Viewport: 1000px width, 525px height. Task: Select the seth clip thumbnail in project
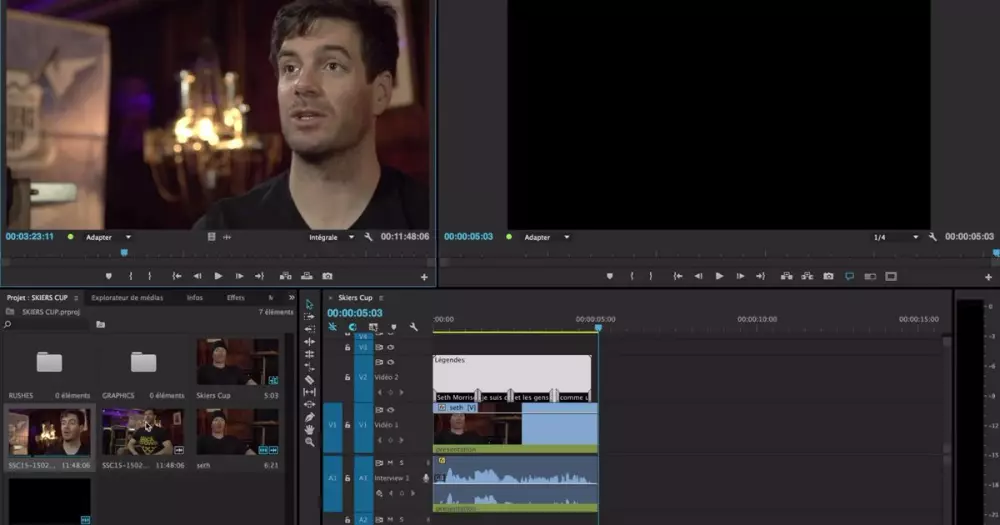coord(237,432)
